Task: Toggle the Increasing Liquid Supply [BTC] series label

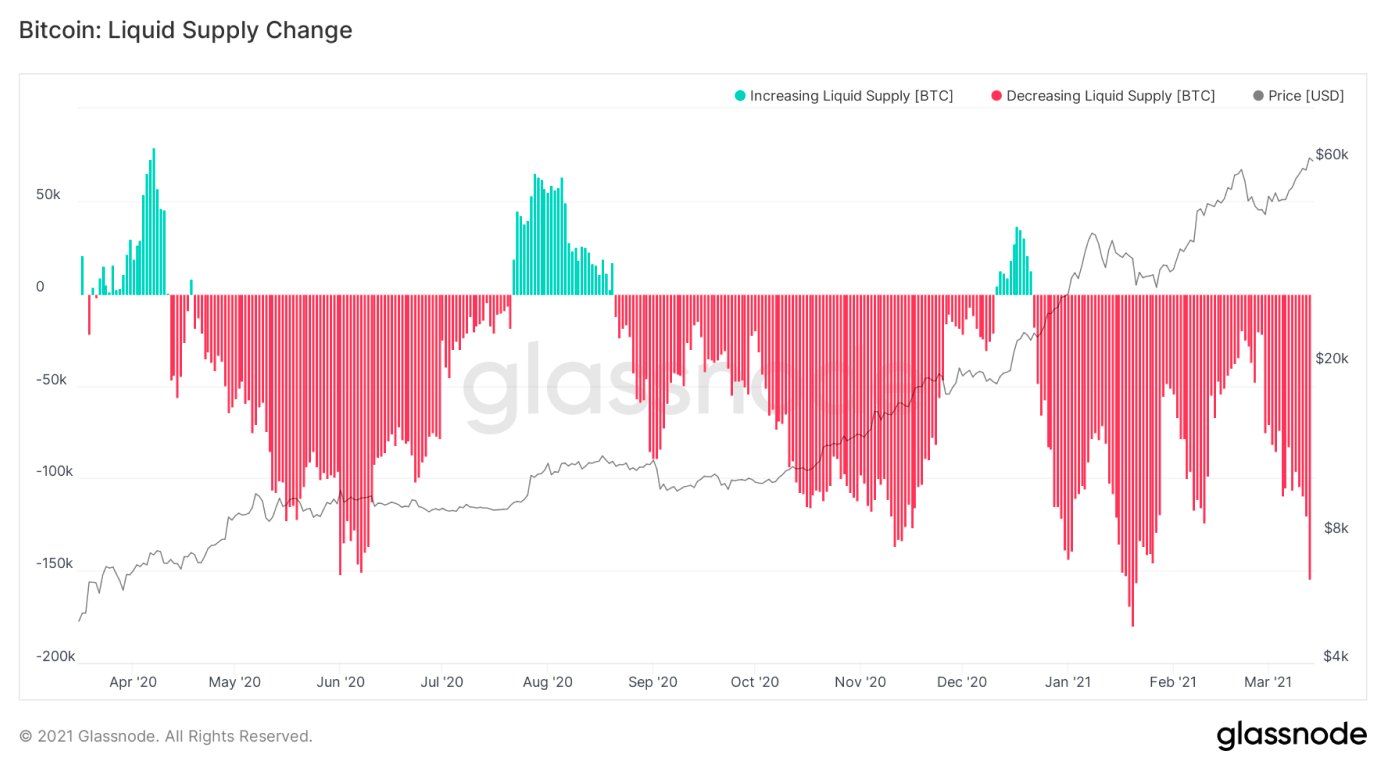Action: tap(851, 96)
